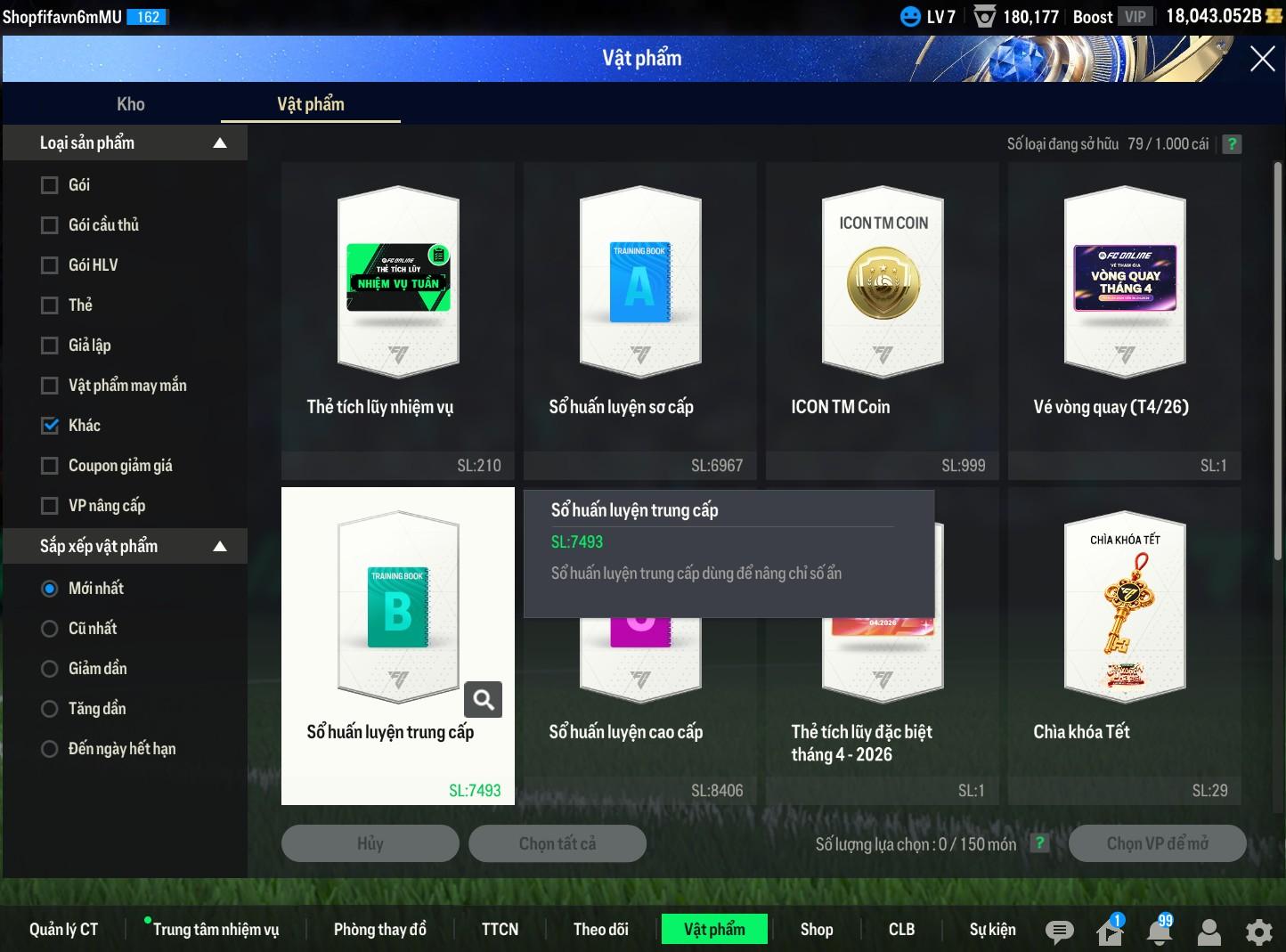Click the help icon next to selection quantity

(1038, 843)
